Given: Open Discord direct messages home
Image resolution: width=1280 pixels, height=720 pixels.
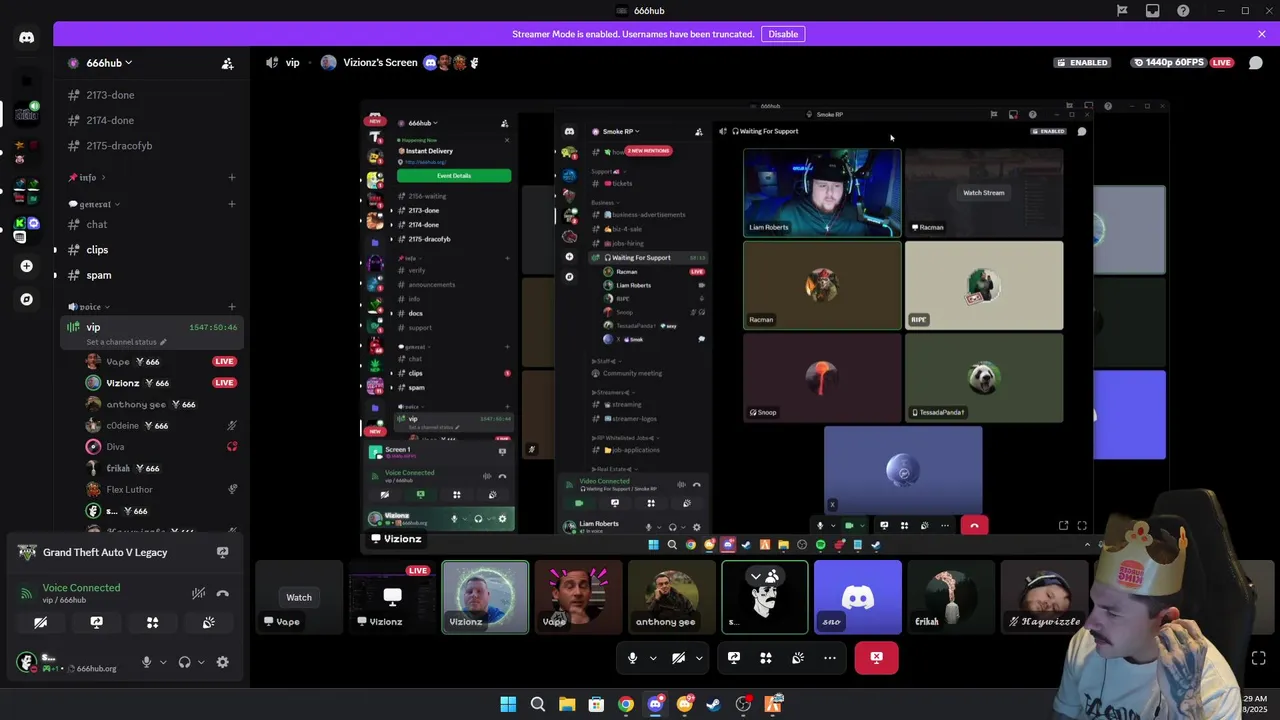Looking at the screenshot, I should [x=26, y=38].
